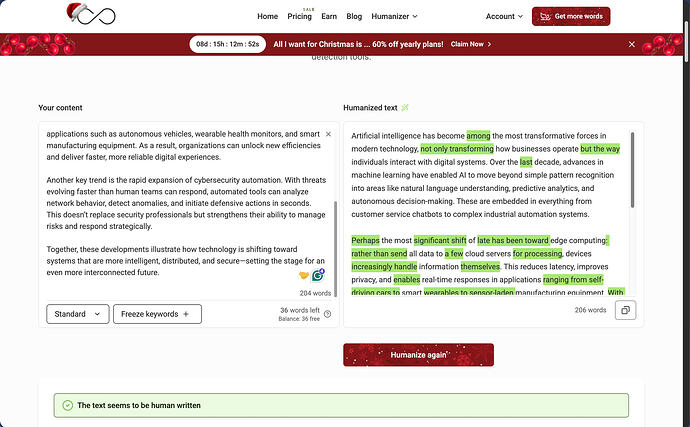This screenshot has height=427, width=690.
Task: Click the Your content scrollbar
Action: point(336,249)
